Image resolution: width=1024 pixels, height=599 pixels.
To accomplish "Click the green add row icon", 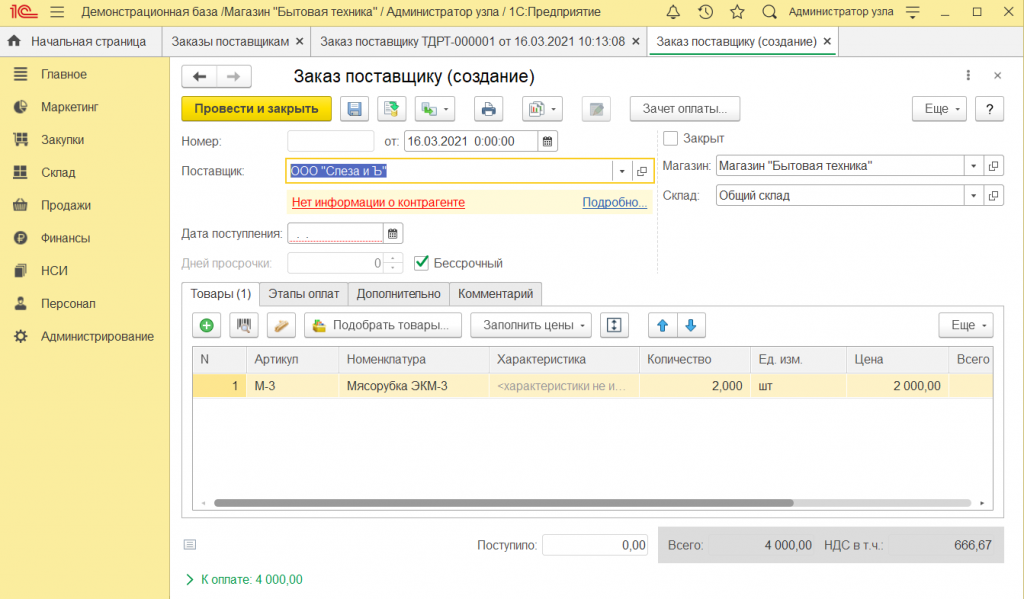I will [x=207, y=325].
